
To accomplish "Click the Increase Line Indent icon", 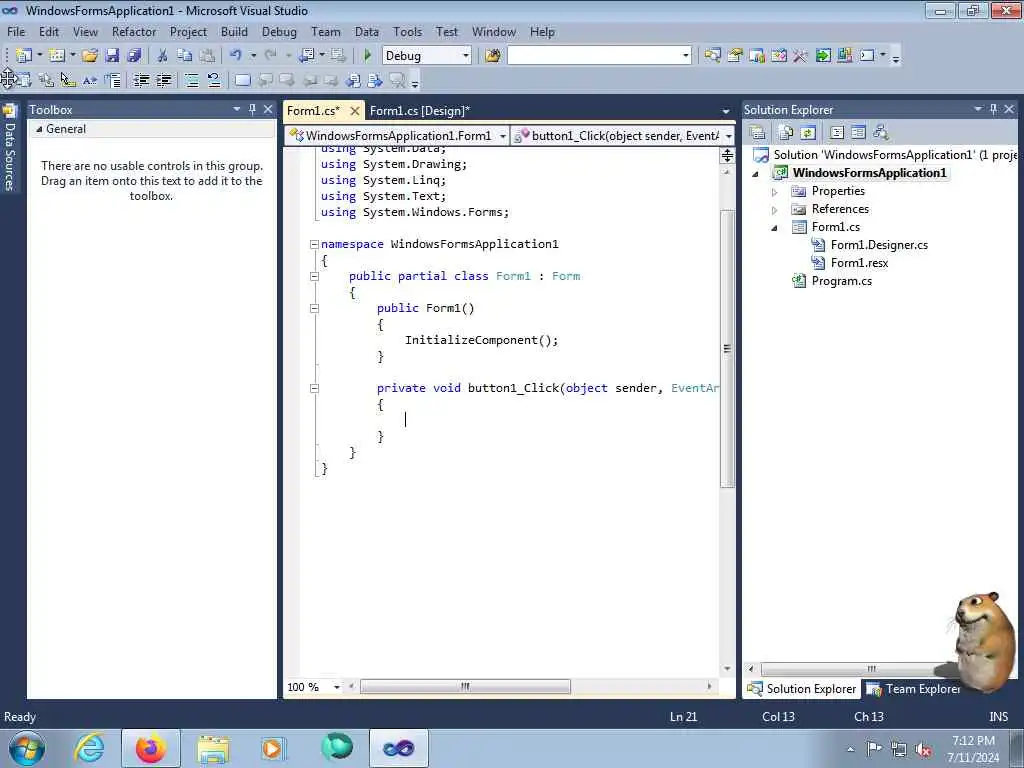I will click(x=164, y=80).
